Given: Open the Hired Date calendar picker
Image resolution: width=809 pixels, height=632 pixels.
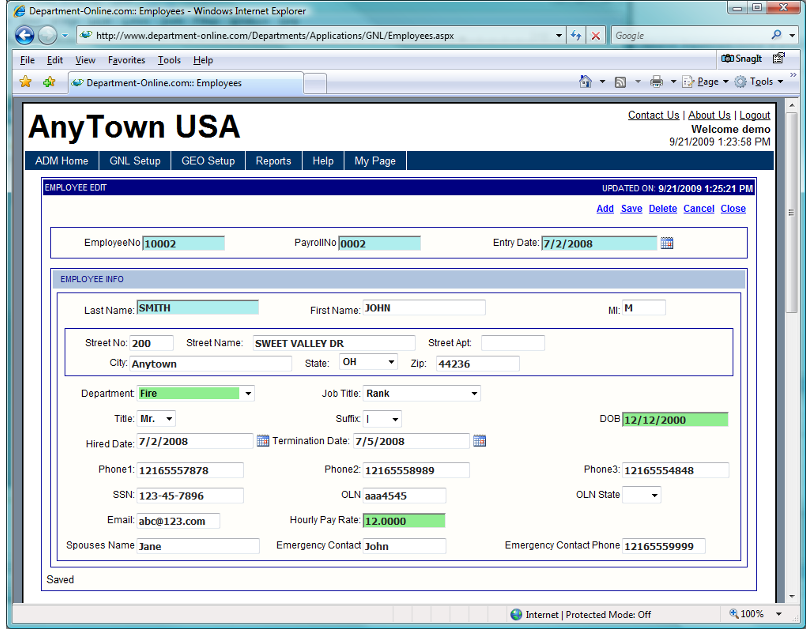Looking at the screenshot, I should pyautogui.click(x=263, y=441).
